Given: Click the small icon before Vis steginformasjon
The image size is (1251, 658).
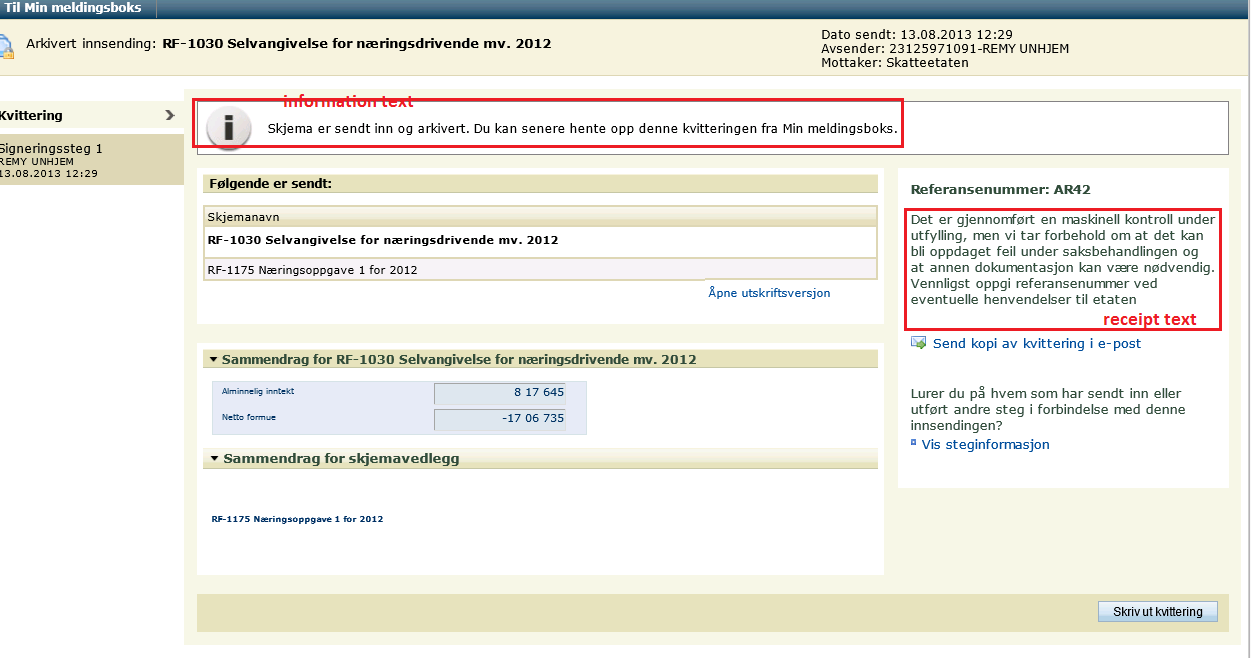Looking at the screenshot, I should click(914, 443).
